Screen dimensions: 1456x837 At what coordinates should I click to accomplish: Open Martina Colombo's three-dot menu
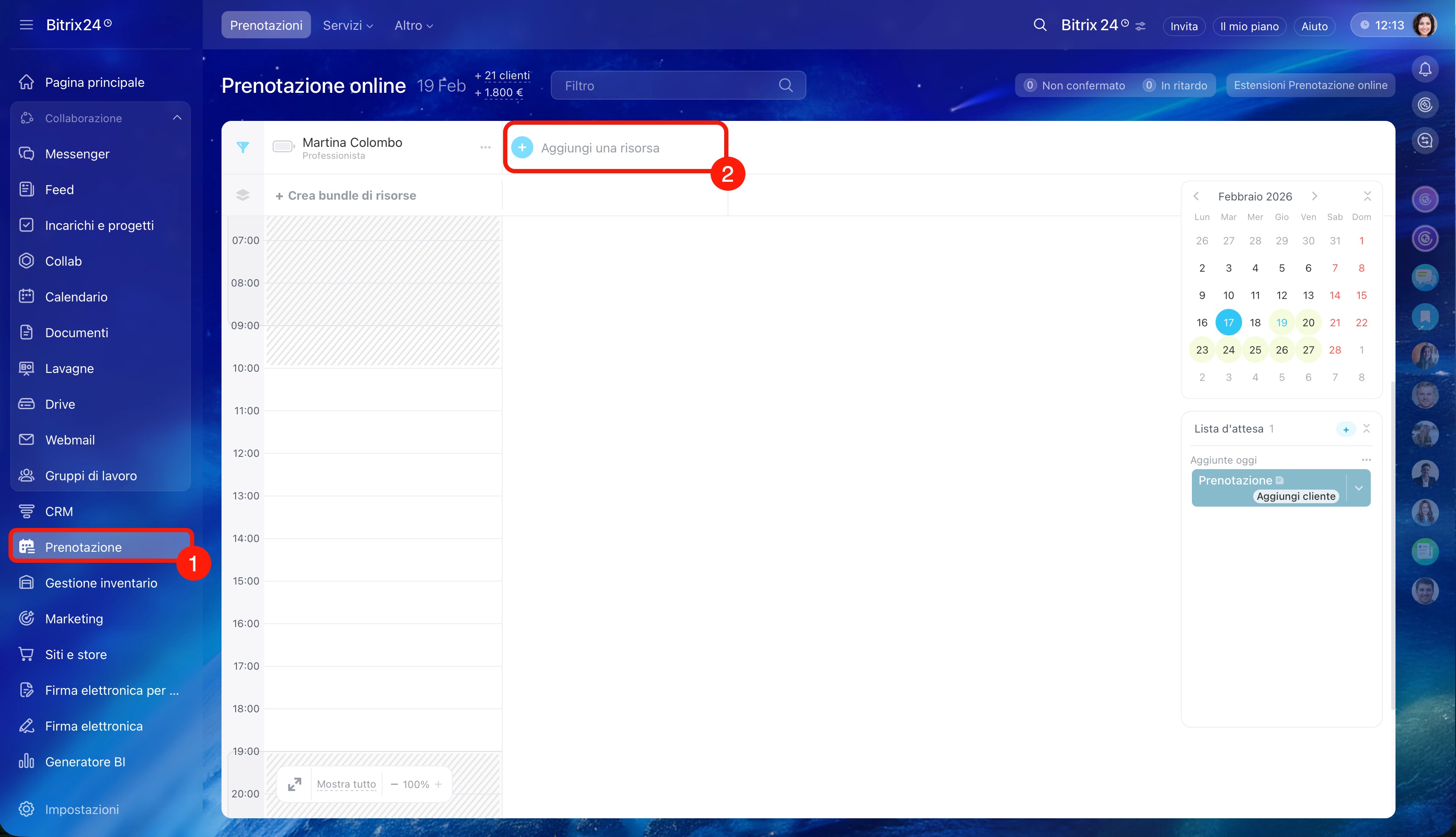(485, 148)
